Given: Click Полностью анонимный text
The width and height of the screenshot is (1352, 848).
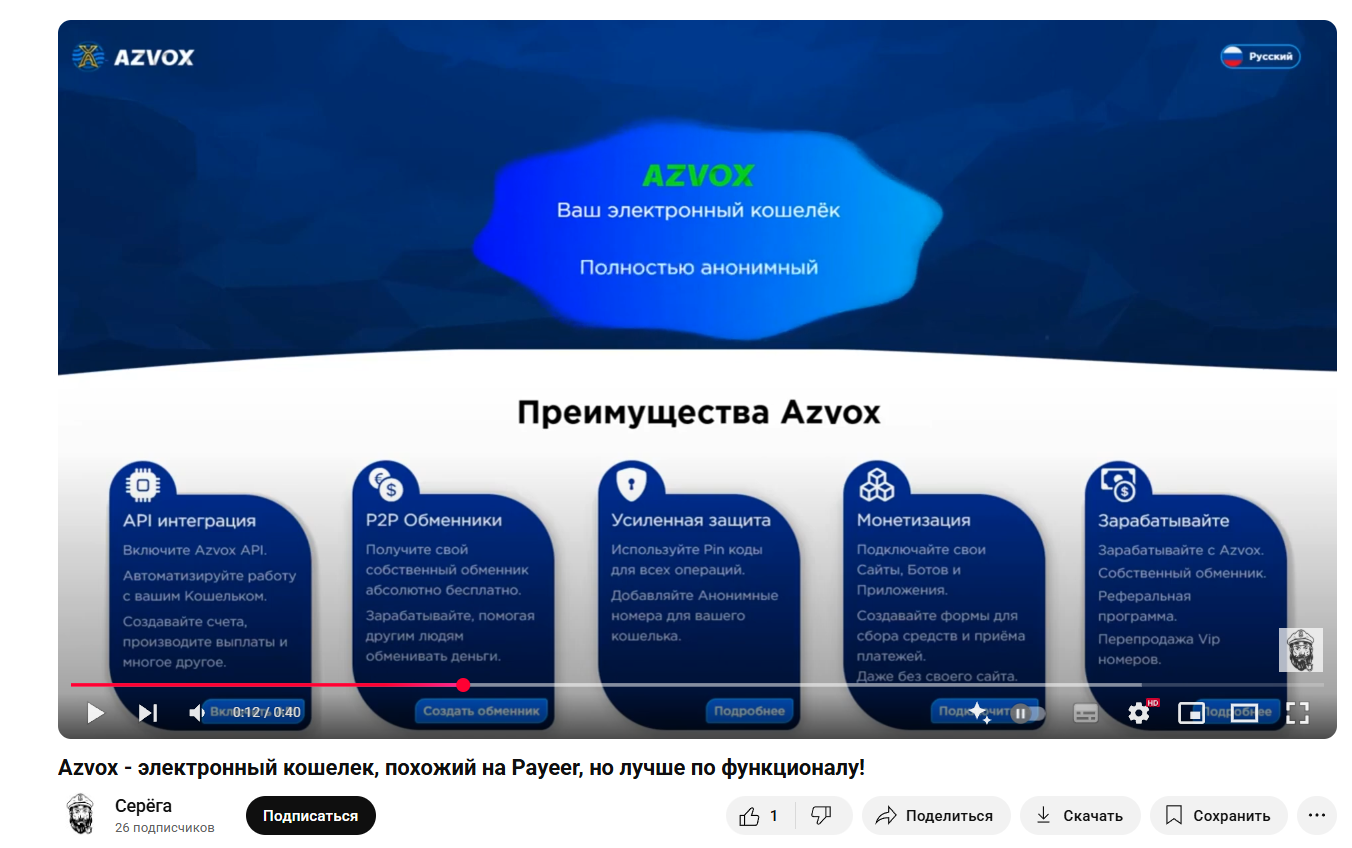Looking at the screenshot, I should coord(698,268).
